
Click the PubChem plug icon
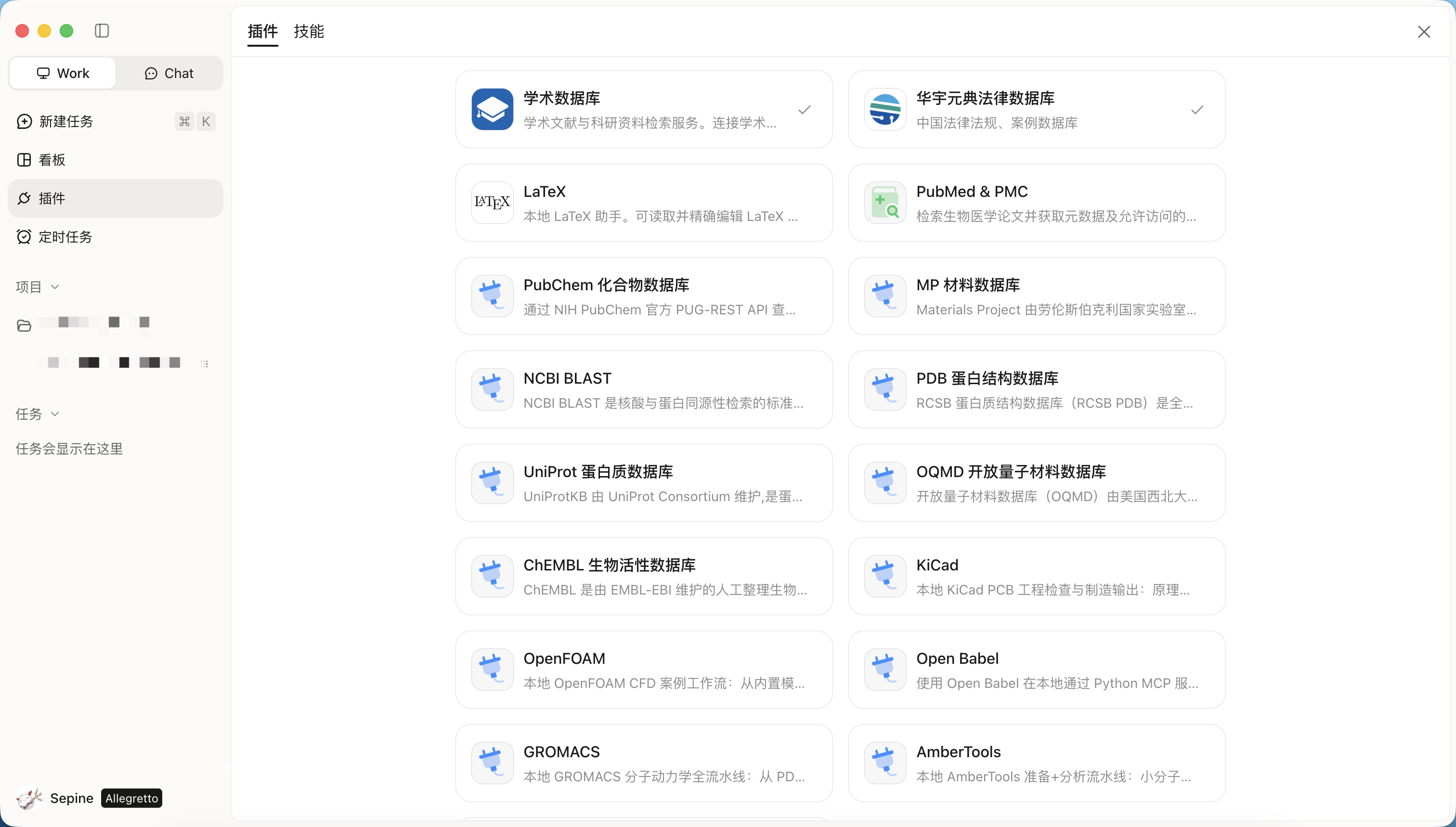point(492,296)
